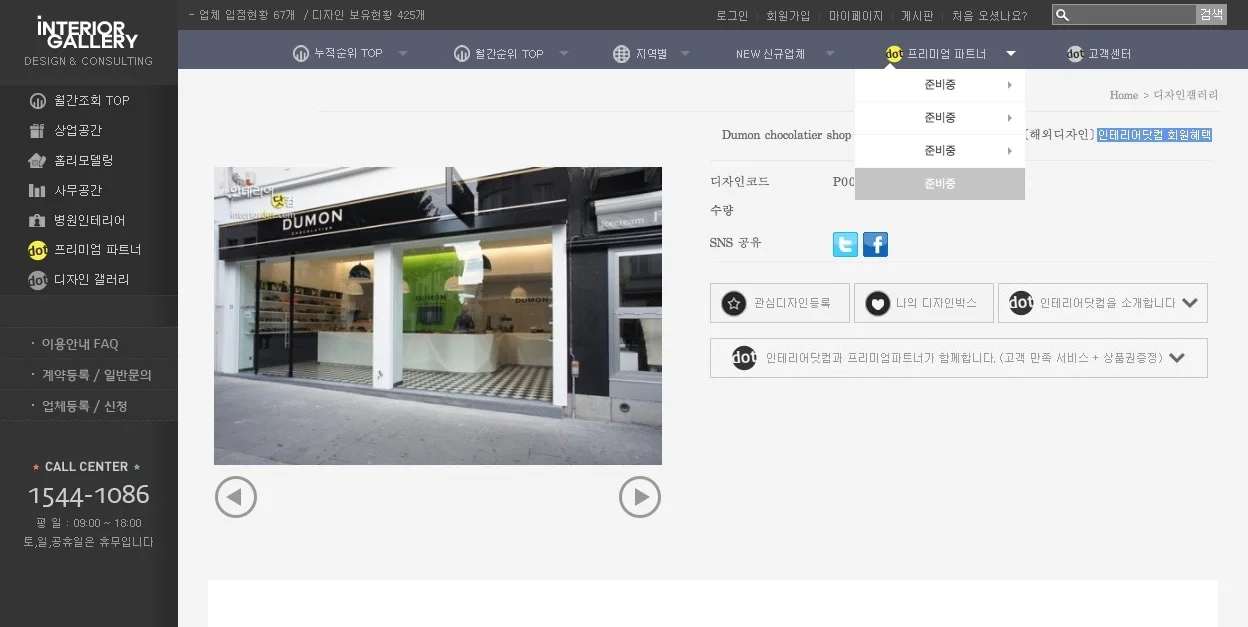Click the 사무공간 buildings icon
Viewport: 1248px width, 627px height.
[38, 191]
